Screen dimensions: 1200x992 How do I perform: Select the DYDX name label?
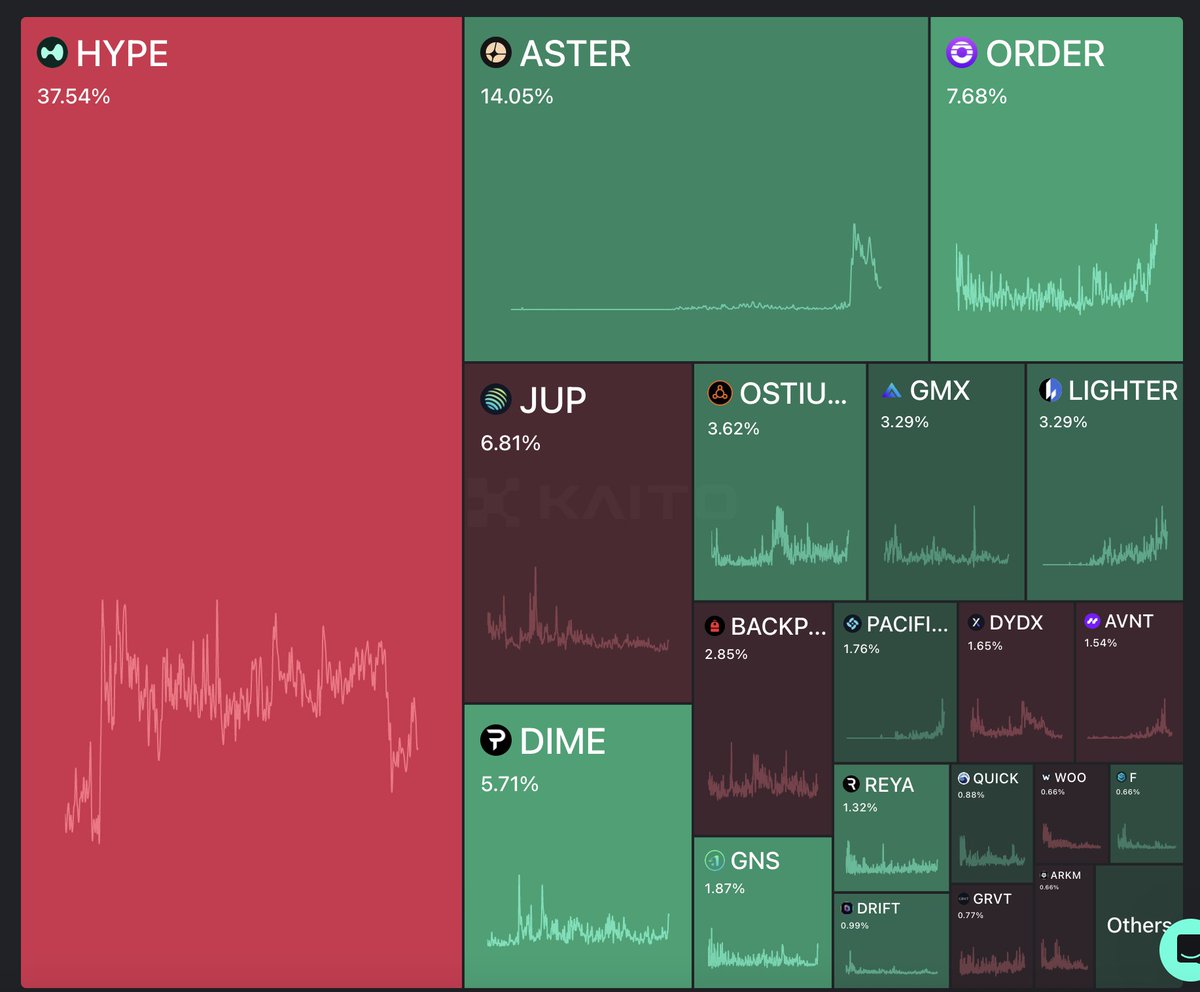(x=1015, y=623)
